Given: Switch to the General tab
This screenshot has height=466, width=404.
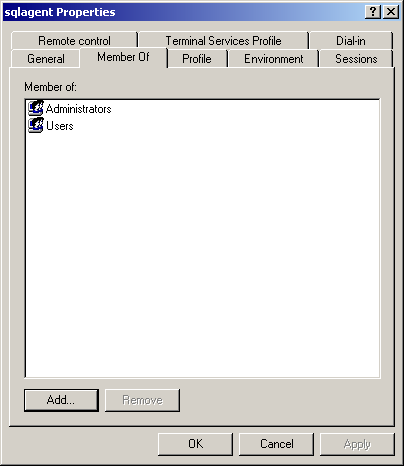Looking at the screenshot, I should 46,59.
